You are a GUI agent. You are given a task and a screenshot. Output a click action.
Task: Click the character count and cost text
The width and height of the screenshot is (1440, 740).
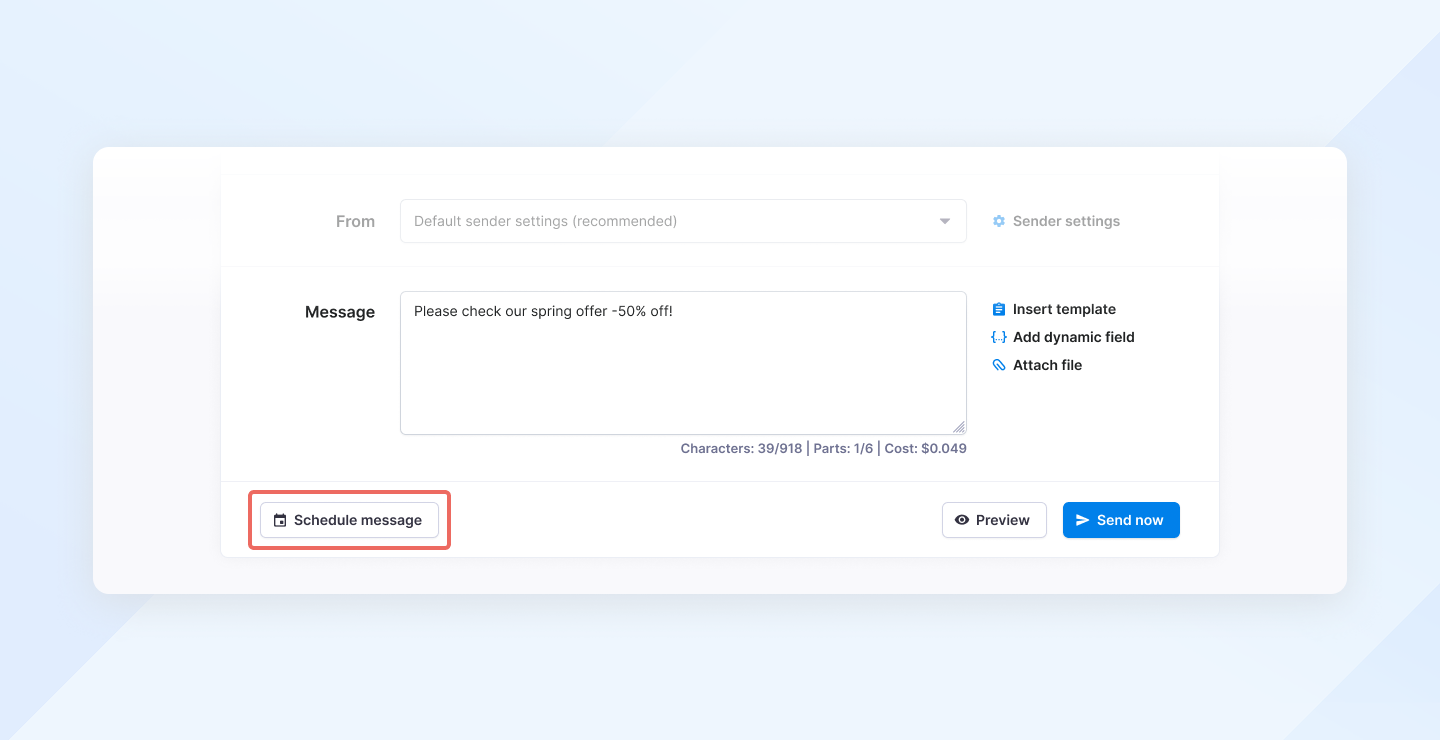point(823,449)
